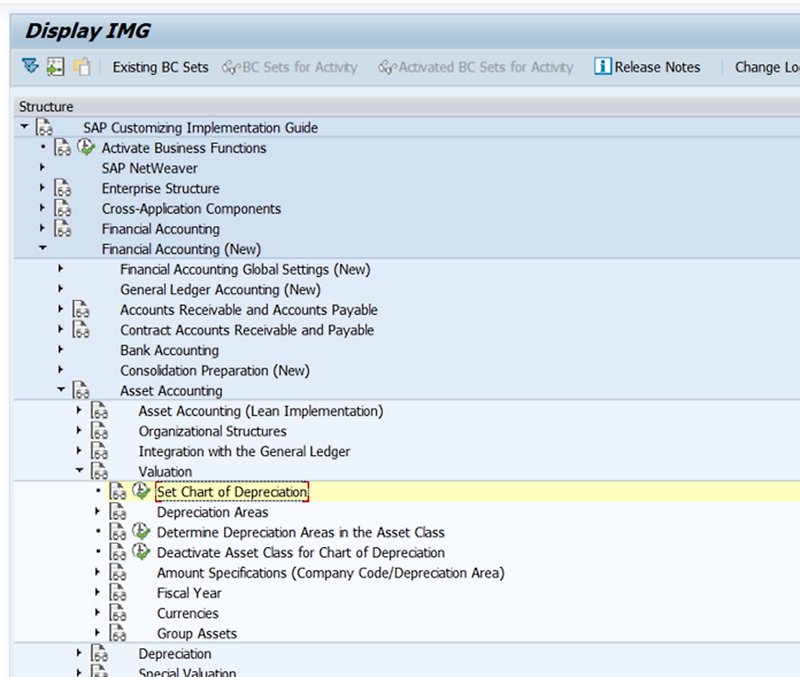
Task: Collapse the Asset Accounting node
Action: coord(61,389)
